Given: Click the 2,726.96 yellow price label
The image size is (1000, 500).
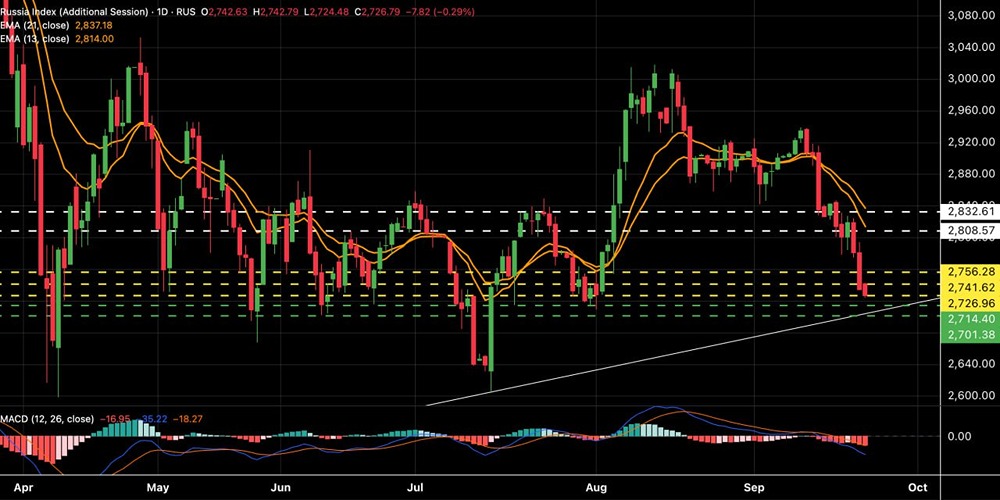Looking at the screenshot, I should point(968,302).
